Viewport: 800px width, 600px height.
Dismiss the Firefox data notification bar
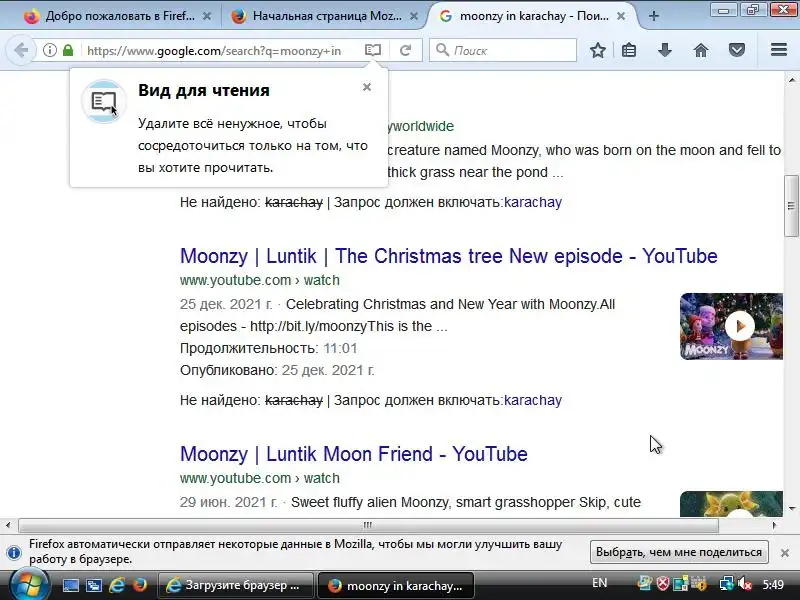[x=785, y=553]
